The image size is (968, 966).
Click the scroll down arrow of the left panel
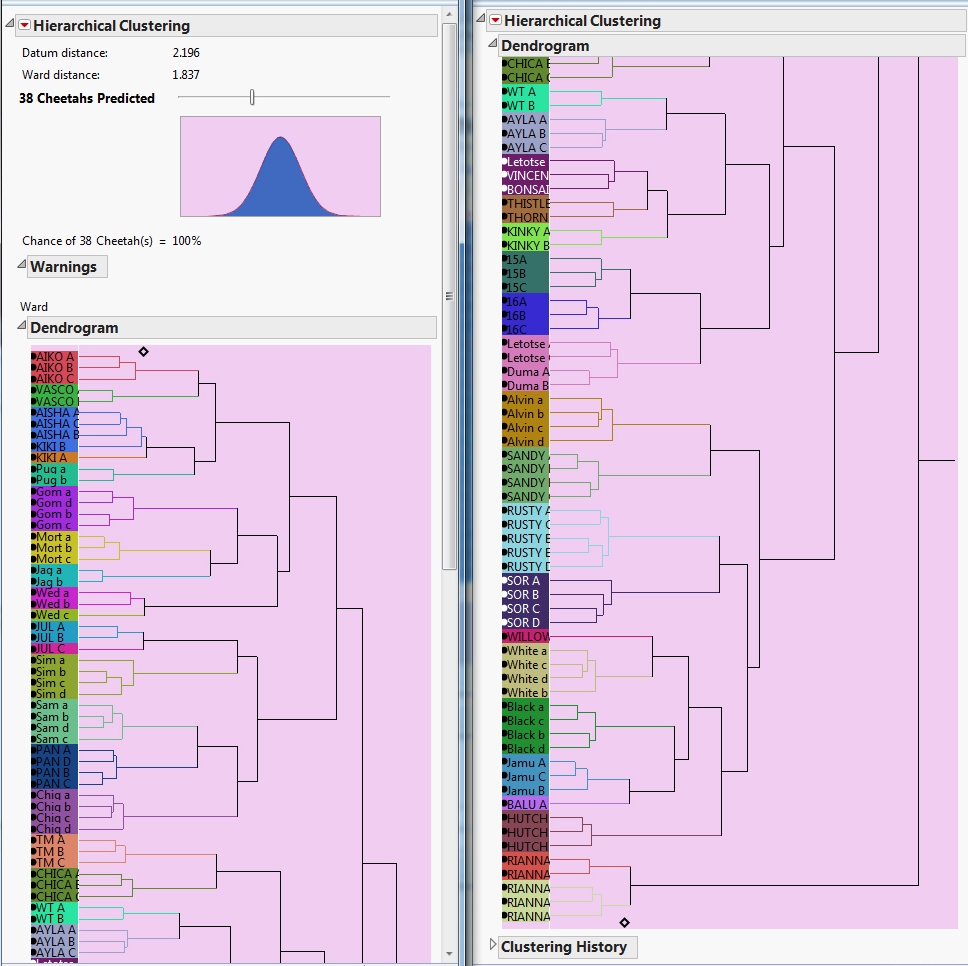(449, 954)
